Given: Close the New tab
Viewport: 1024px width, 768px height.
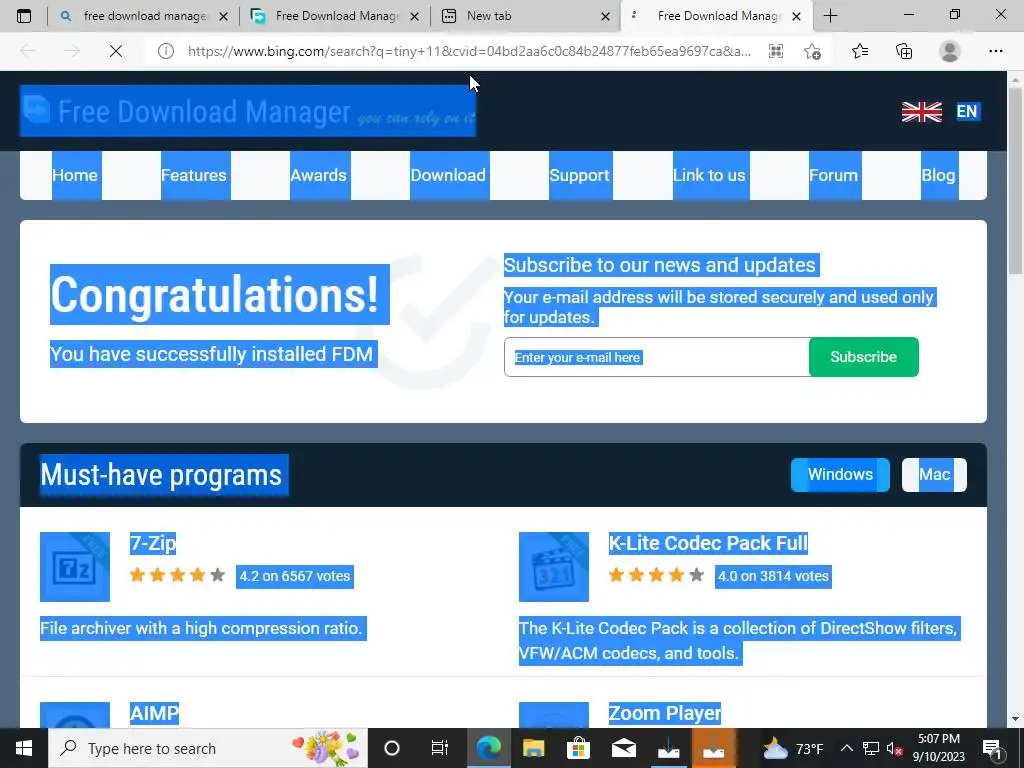Looking at the screenshot, I should tap(605, 16).
